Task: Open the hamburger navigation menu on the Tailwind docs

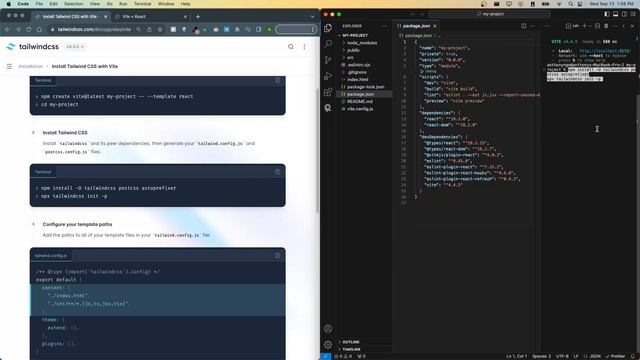Action: tap(9, 66)
